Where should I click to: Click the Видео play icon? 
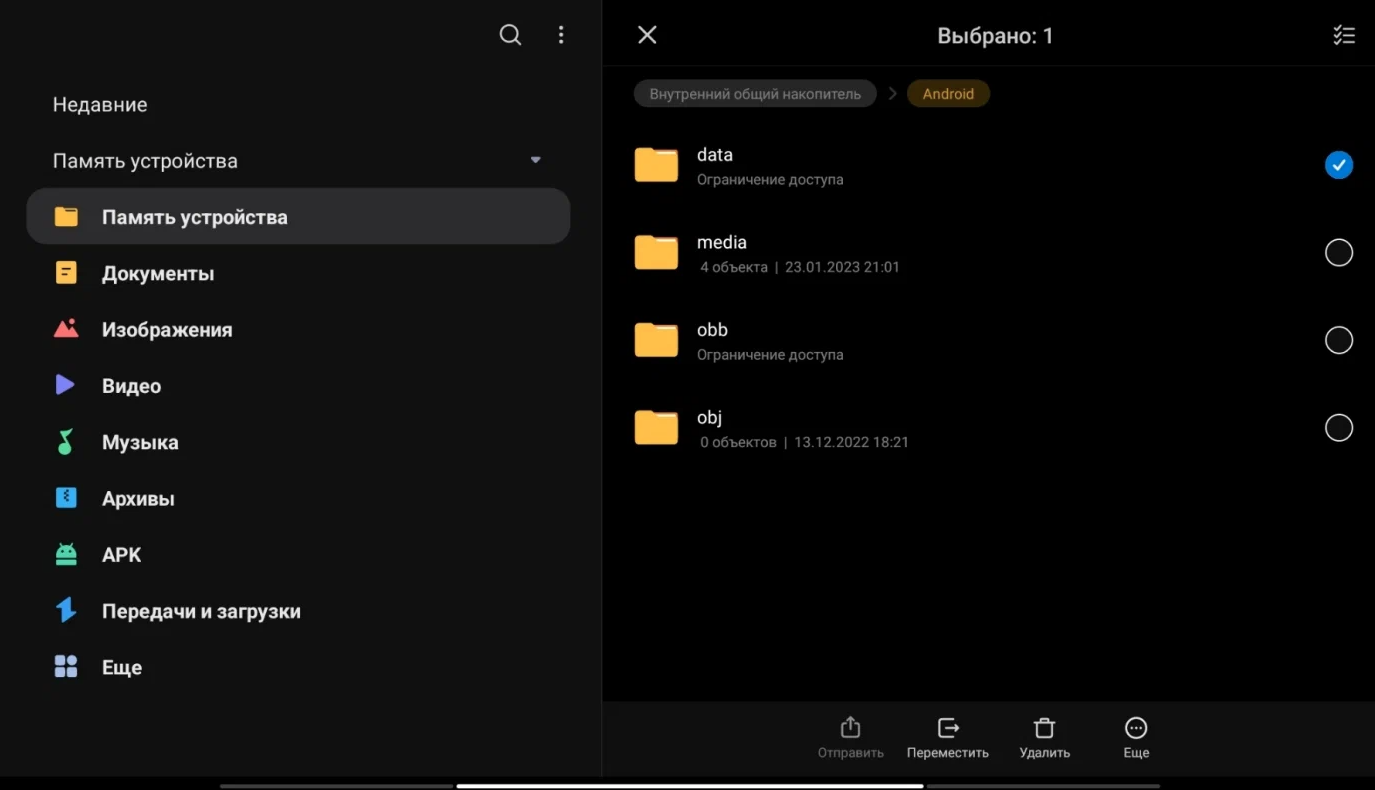pyautogui.click(x=65, y=385)
